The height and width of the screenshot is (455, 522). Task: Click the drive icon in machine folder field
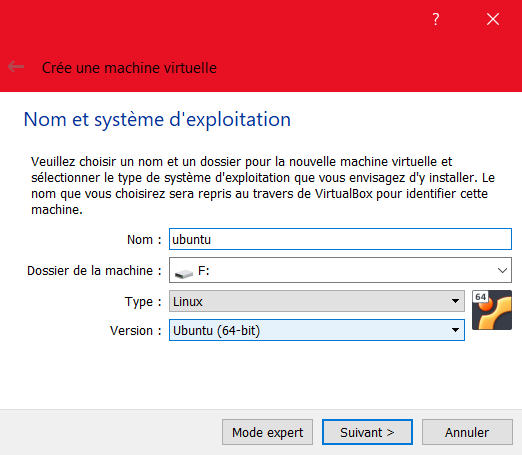tap(184, 274)
